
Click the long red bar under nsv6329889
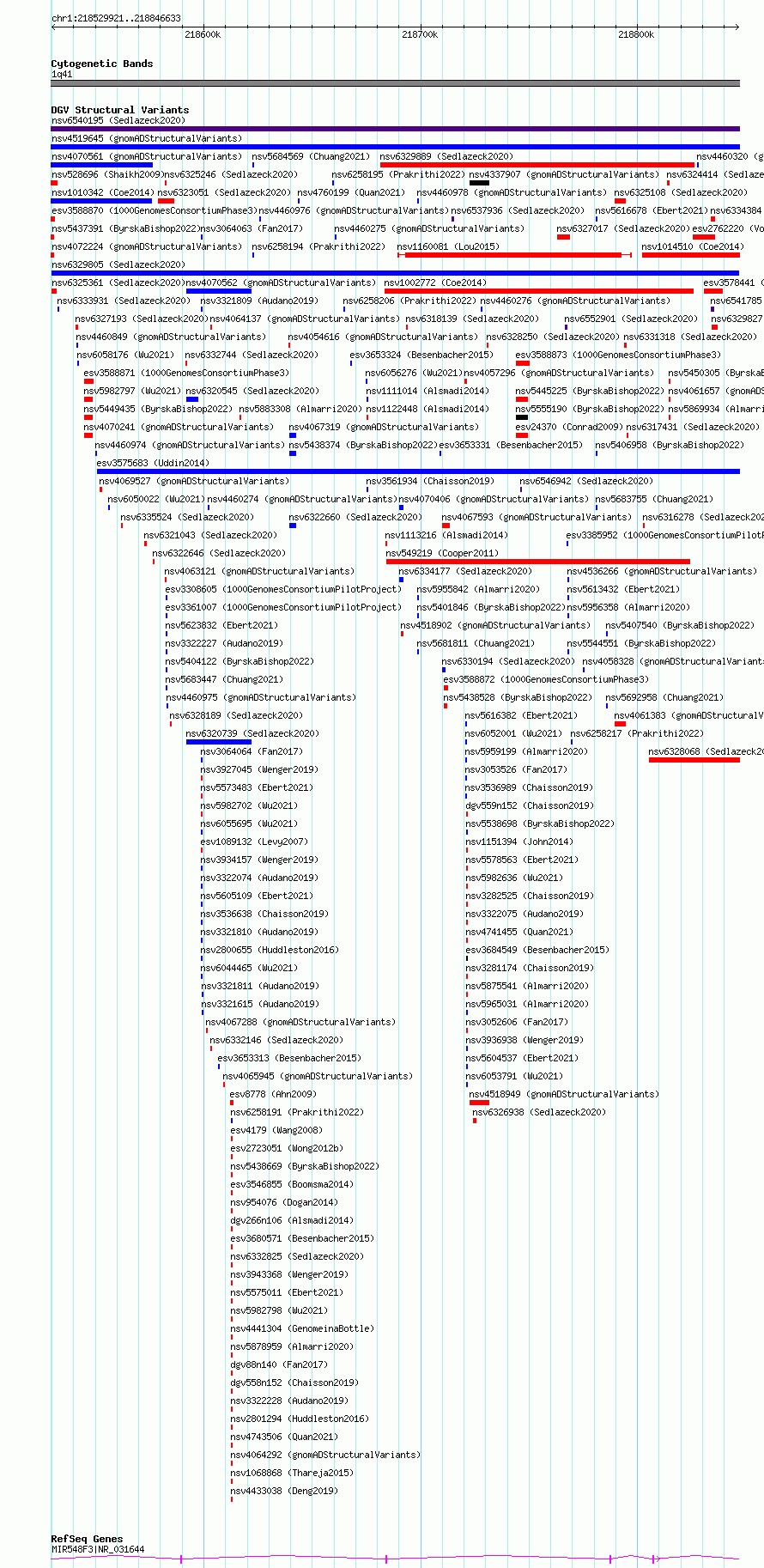click(x=537, y=165)
